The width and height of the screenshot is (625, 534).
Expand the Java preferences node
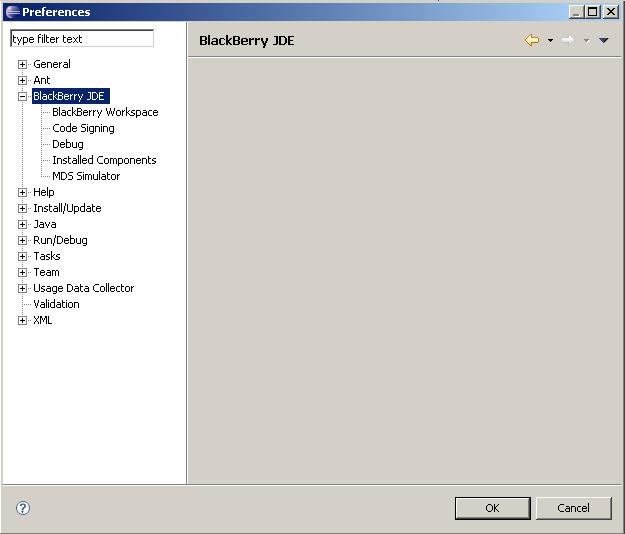[22, 224]
